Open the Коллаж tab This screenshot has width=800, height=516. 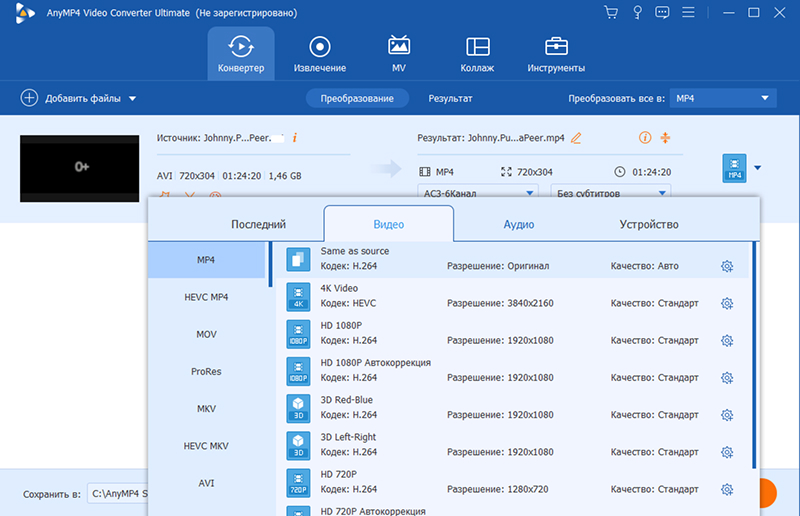click(477, 54)
